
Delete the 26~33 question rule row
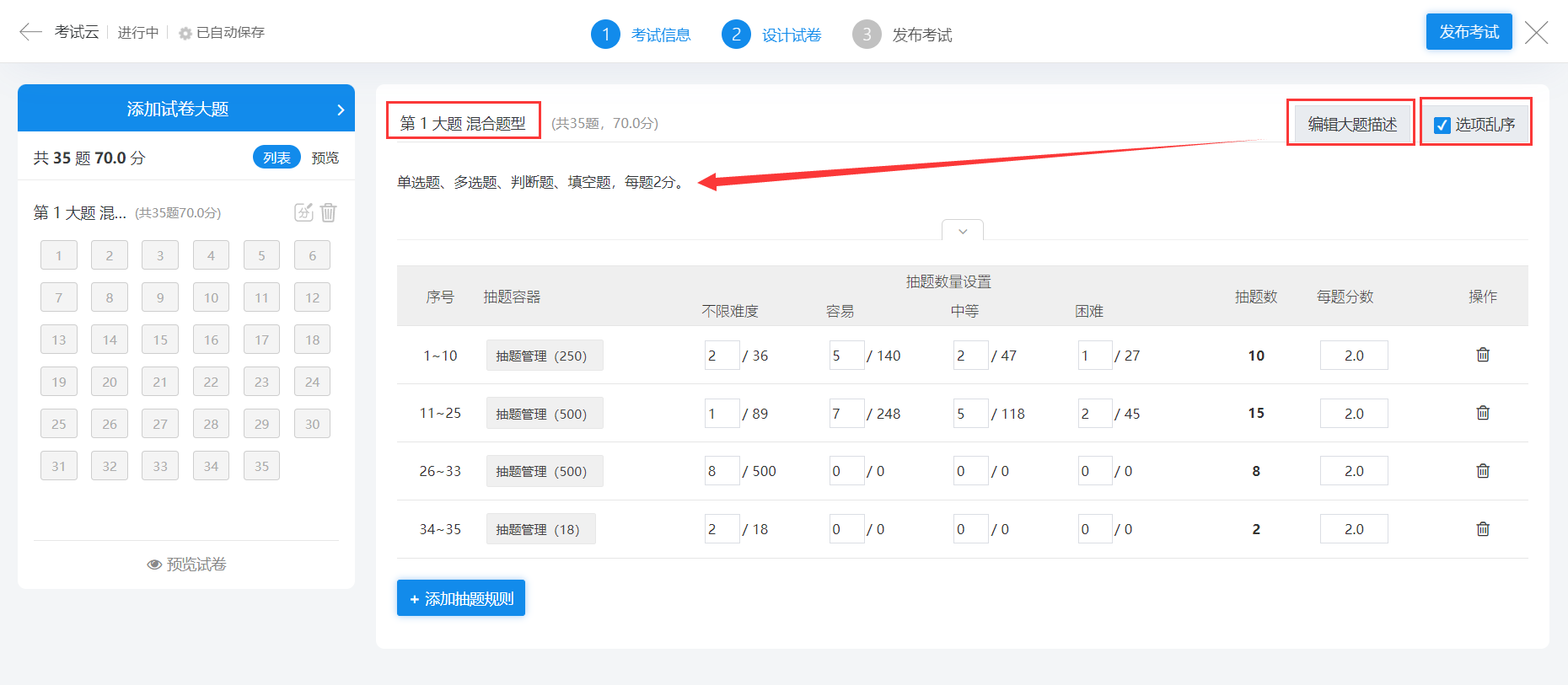click(1483, 471)
